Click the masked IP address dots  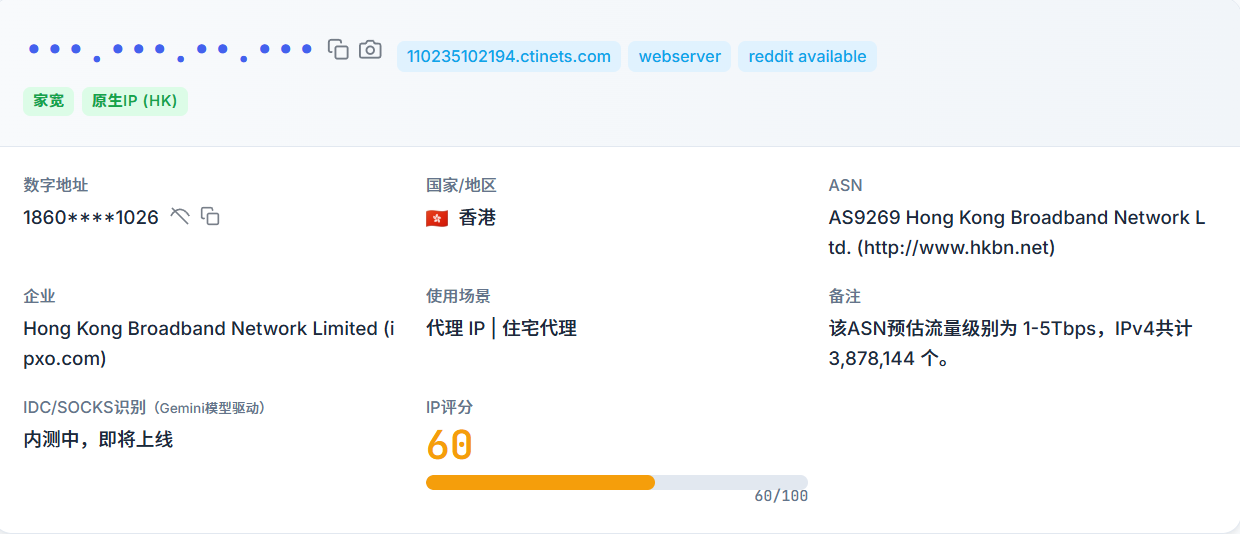[170, 50]
